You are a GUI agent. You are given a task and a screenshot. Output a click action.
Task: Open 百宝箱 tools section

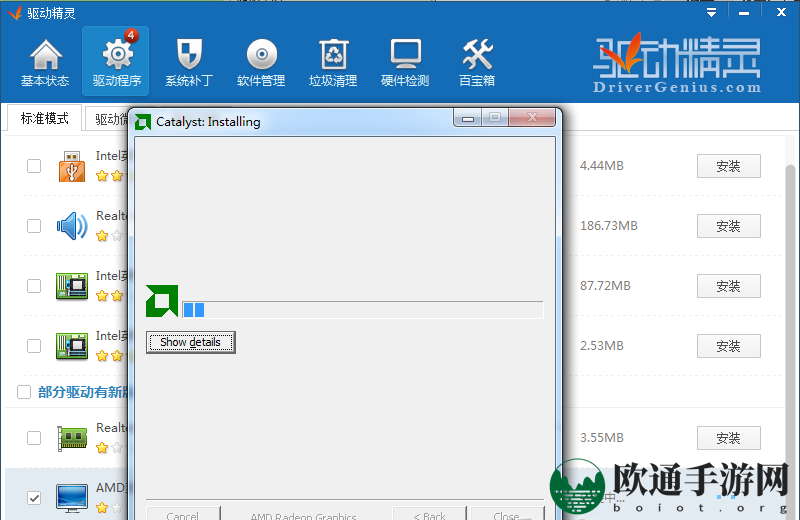[477, 62]
